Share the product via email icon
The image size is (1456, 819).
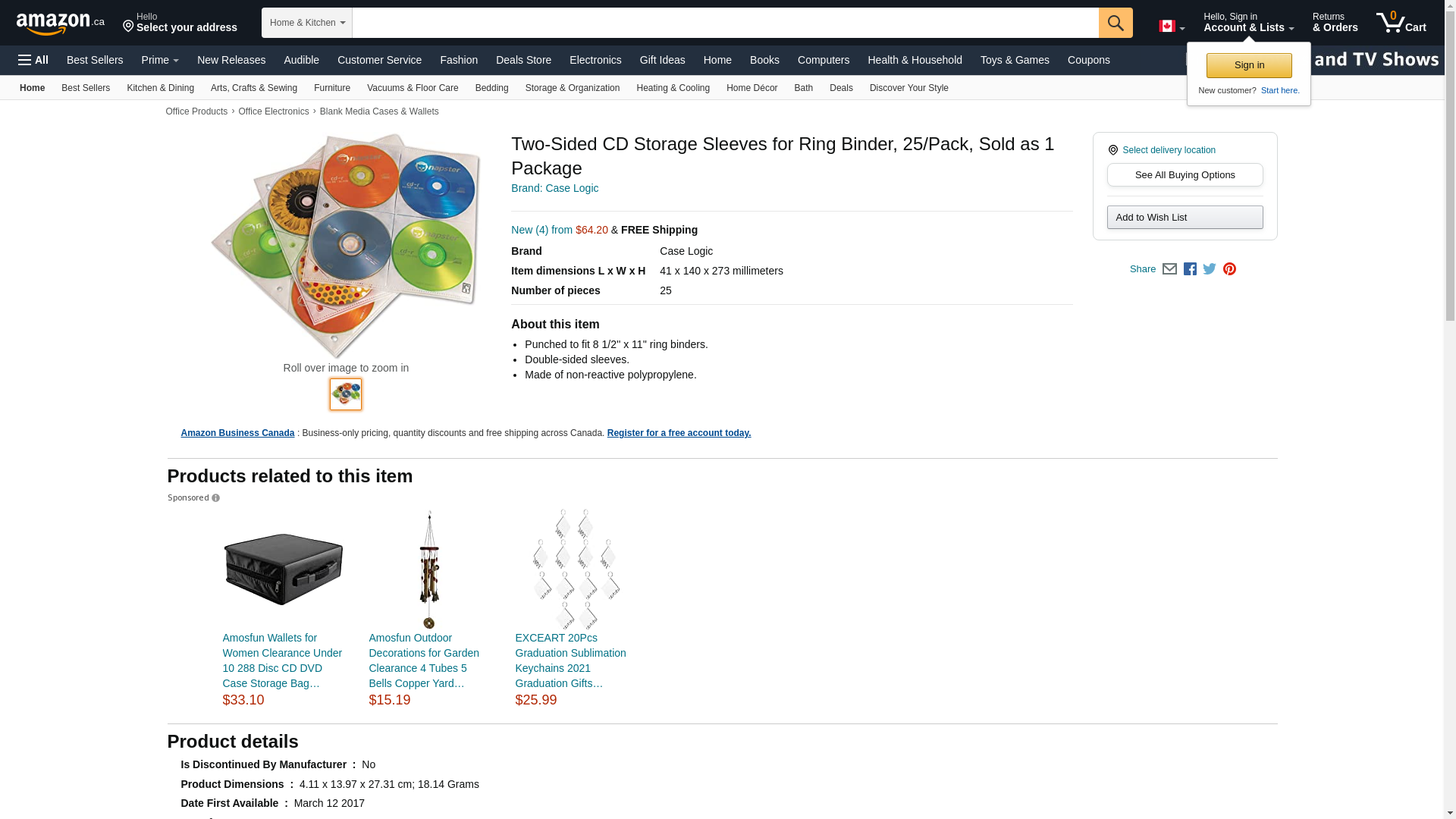(1169, 269)
